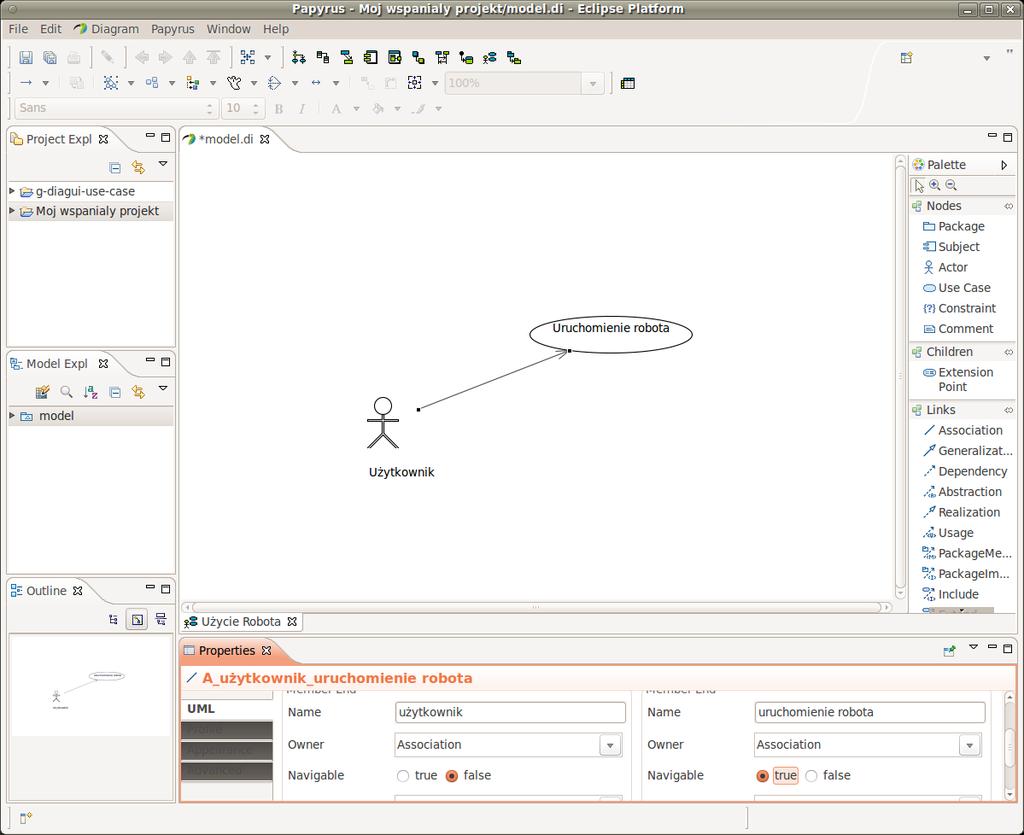
Task: Open the Project Explorer view menu
Action: (x=163, y=164)
